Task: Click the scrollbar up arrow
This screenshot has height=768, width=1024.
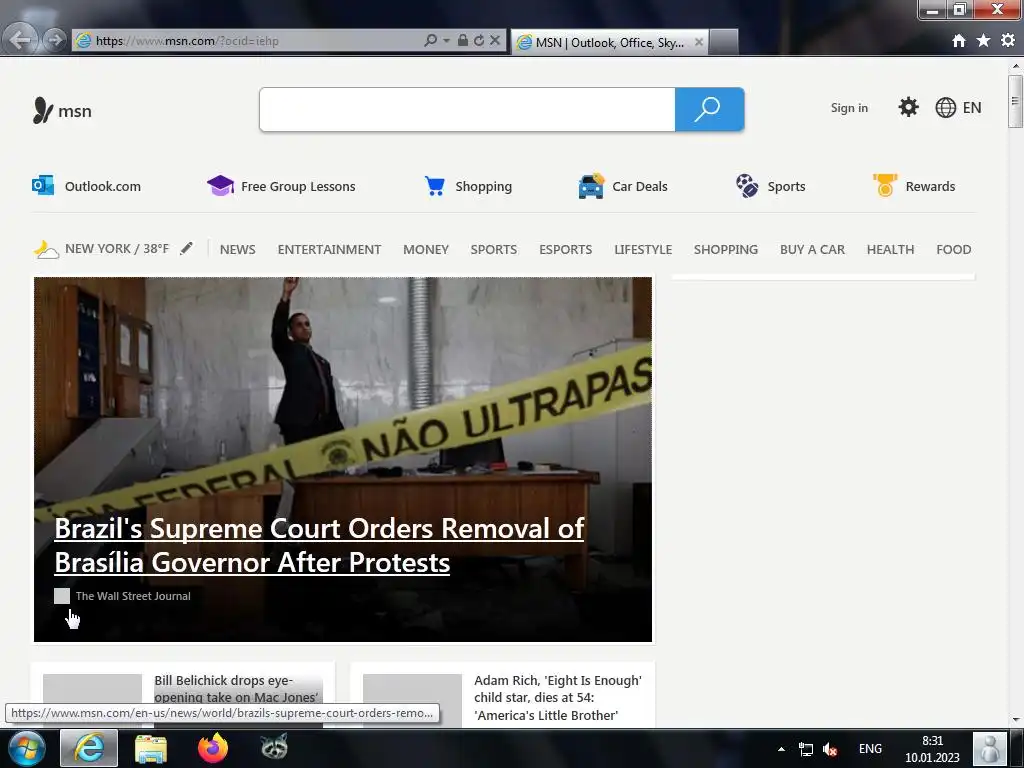Action: click(1016, 66)
